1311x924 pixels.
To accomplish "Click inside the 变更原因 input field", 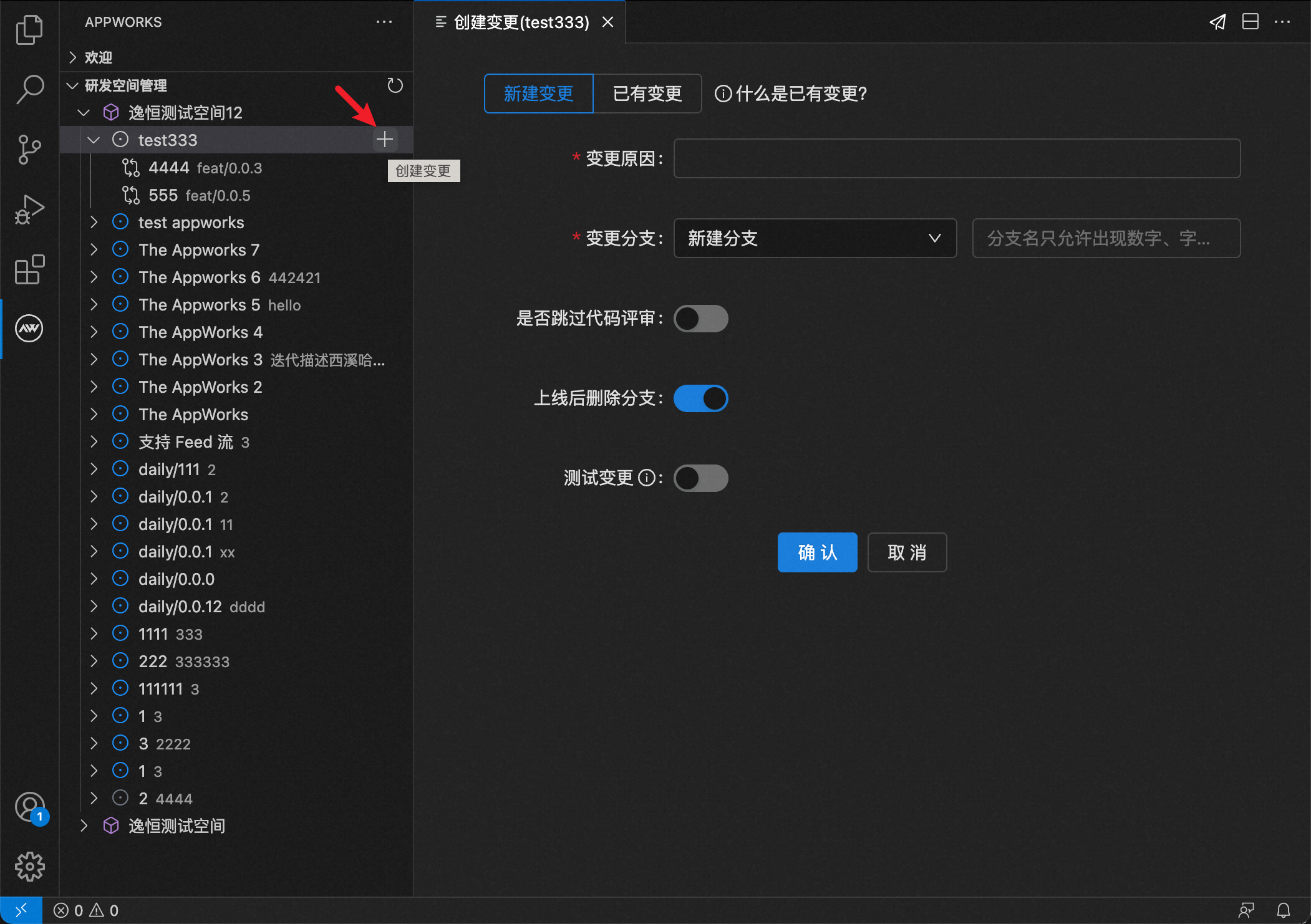I will coord(956,158).
